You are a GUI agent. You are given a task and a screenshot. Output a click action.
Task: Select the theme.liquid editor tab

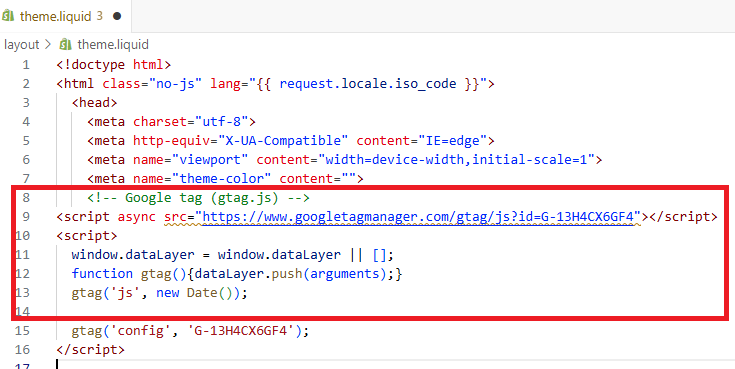[x=66, y=16]
